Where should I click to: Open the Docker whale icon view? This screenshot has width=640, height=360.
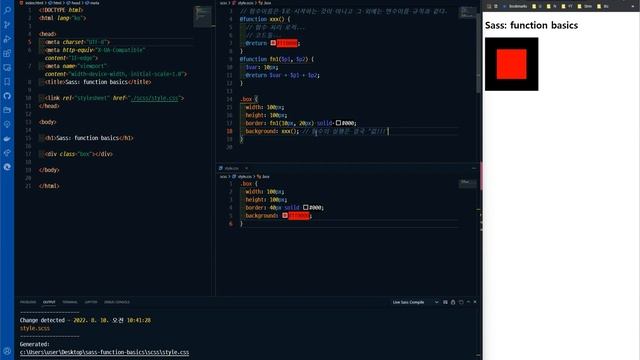coord(7,139)
